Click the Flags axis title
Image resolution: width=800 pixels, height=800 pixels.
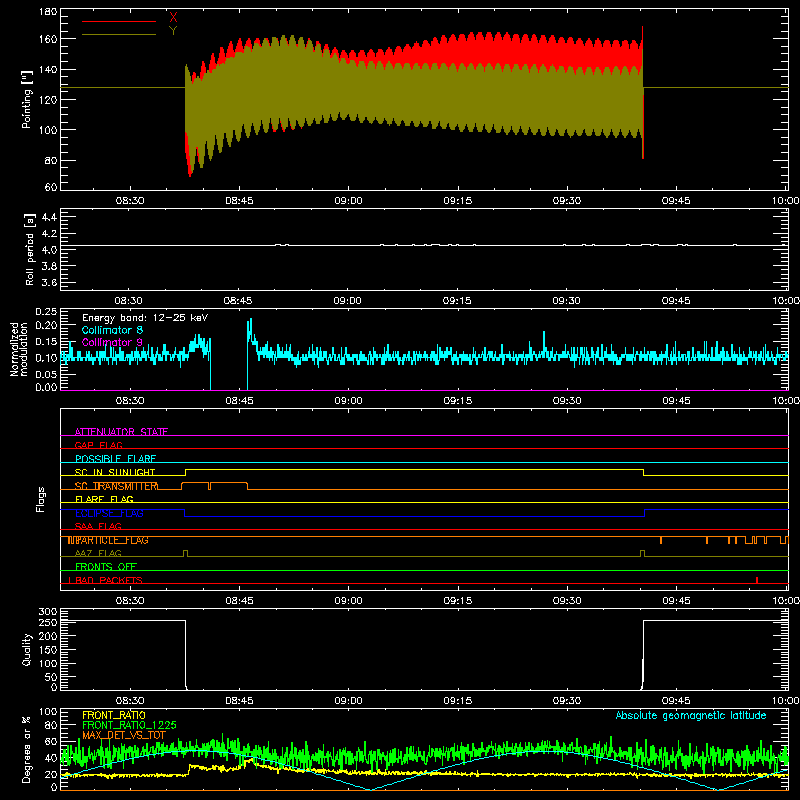point(41,499)
